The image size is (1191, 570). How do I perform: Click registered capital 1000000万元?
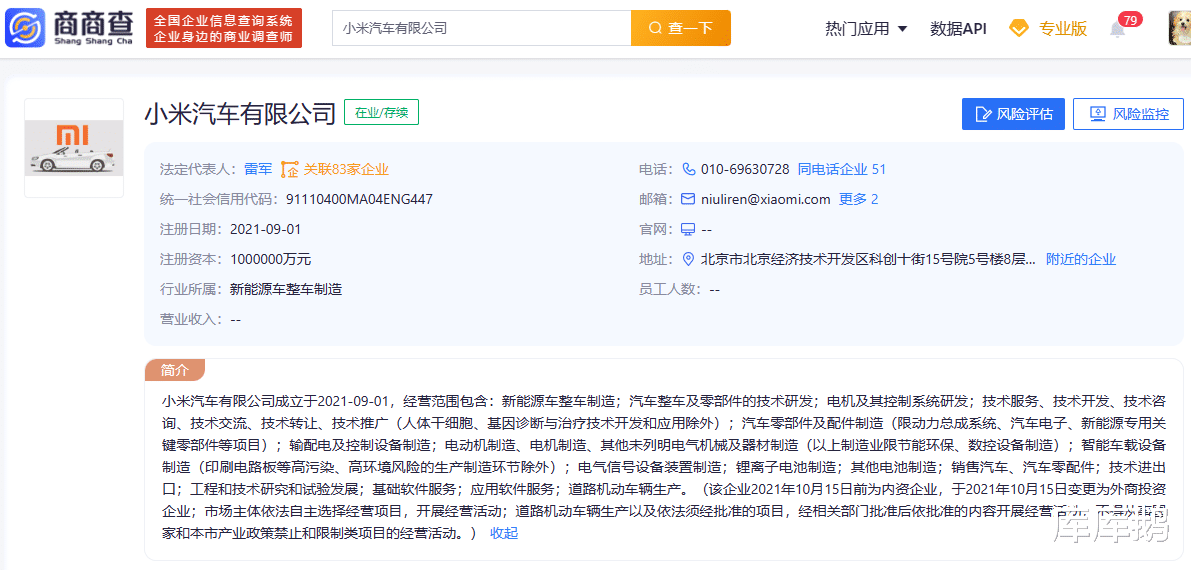[270, 259]
